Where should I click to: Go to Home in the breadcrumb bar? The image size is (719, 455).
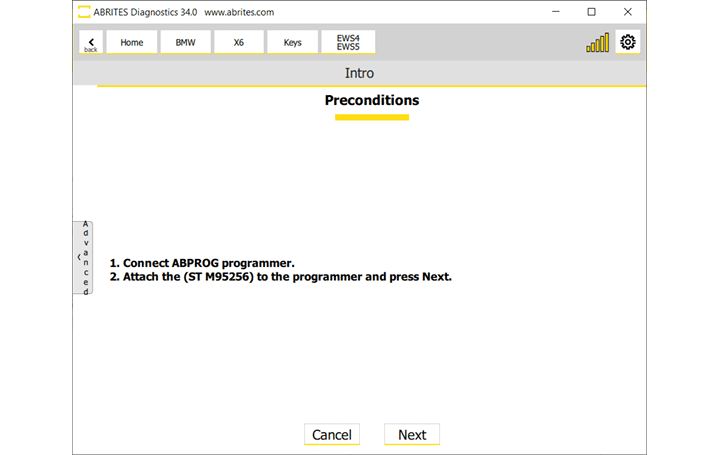(x=132, y=42)
